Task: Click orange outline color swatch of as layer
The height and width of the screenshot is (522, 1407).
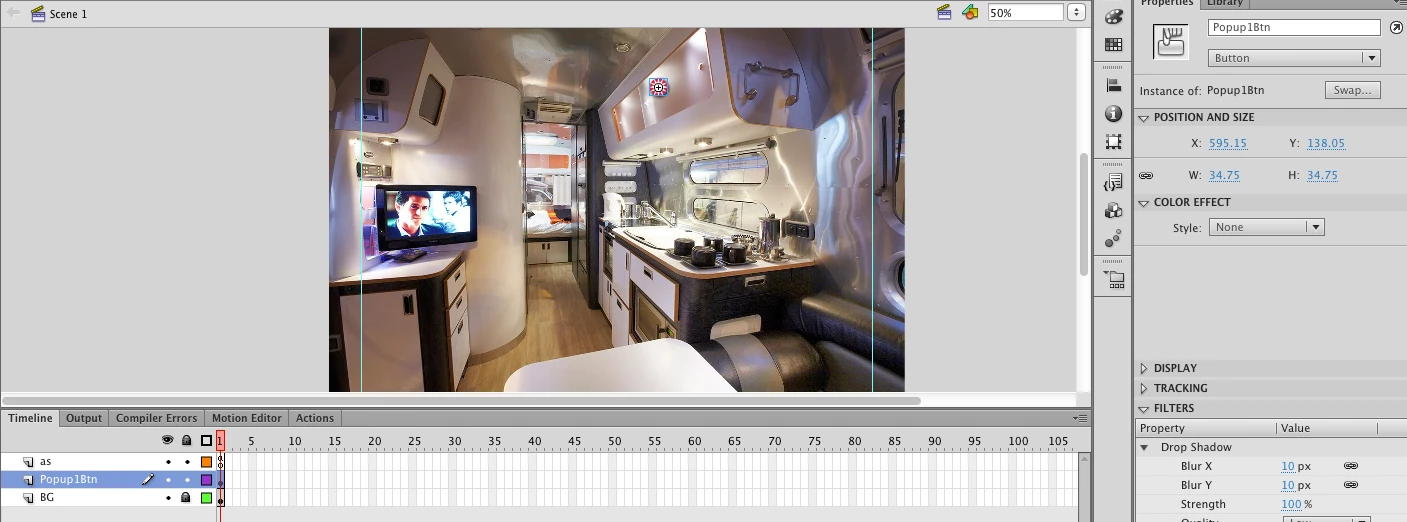Action: tap(206, 462)
